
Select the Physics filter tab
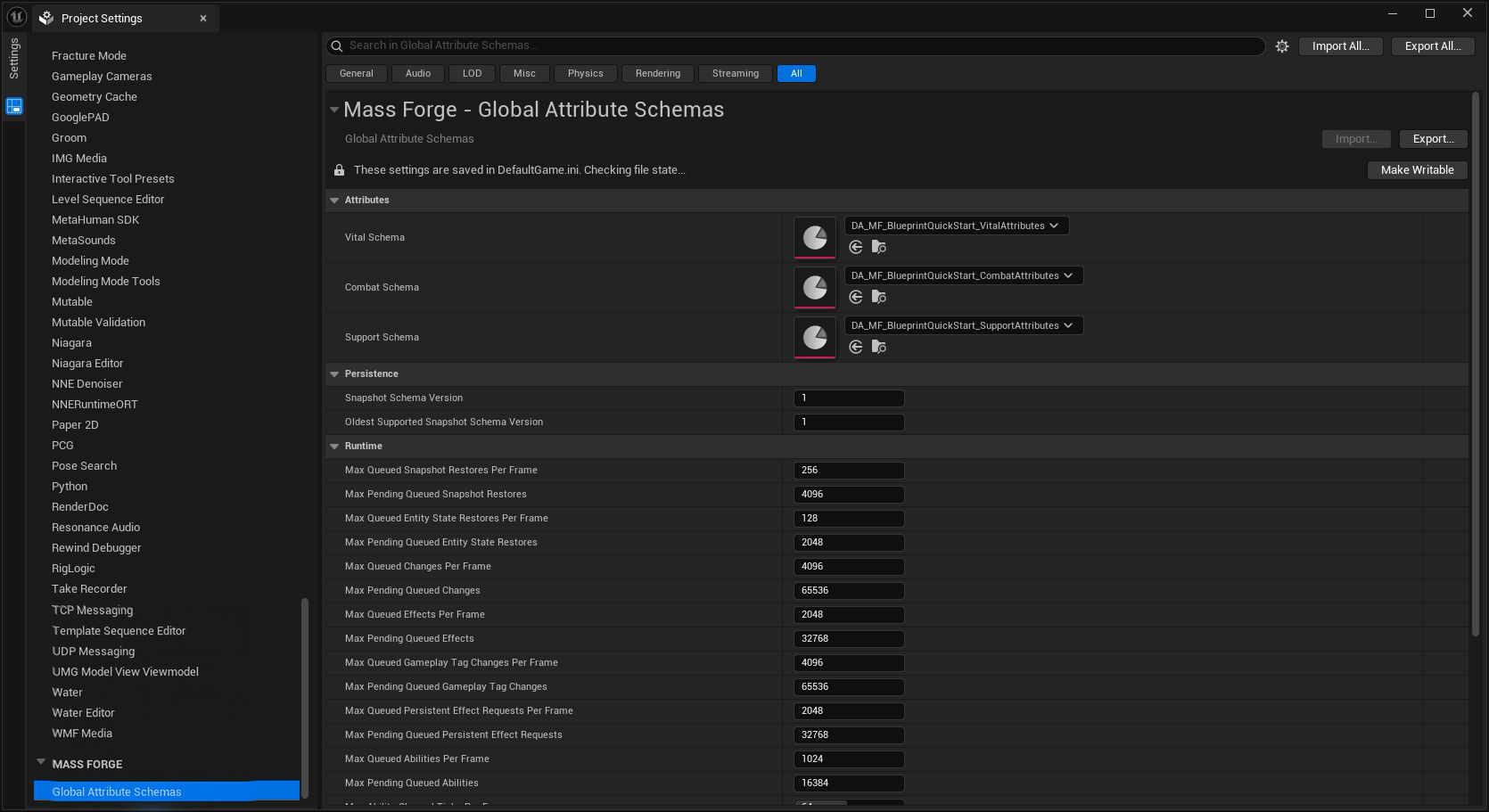click(586, 74)
